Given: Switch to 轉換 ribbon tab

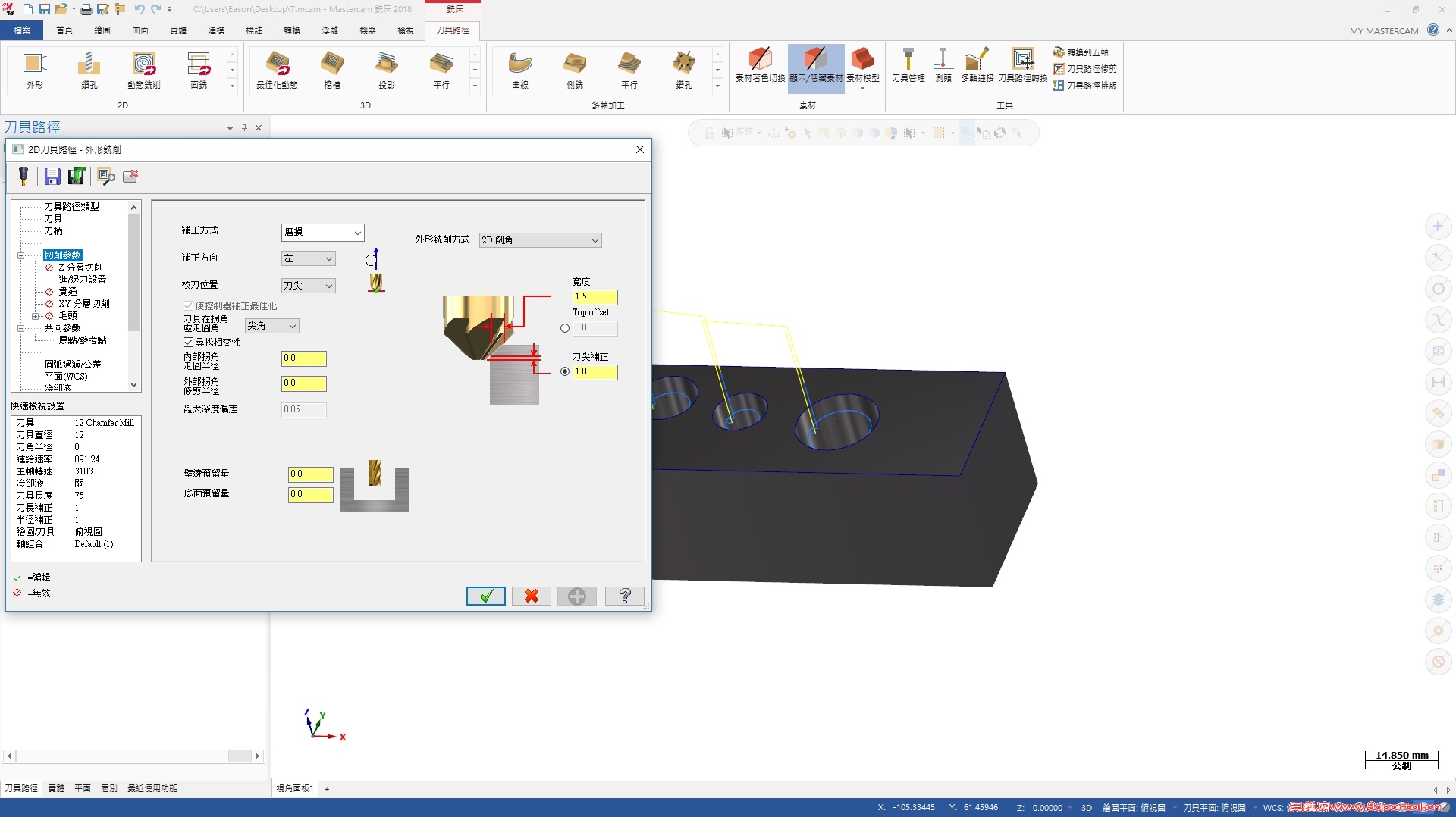Looking at the screenshot, I should pos(292,30).
